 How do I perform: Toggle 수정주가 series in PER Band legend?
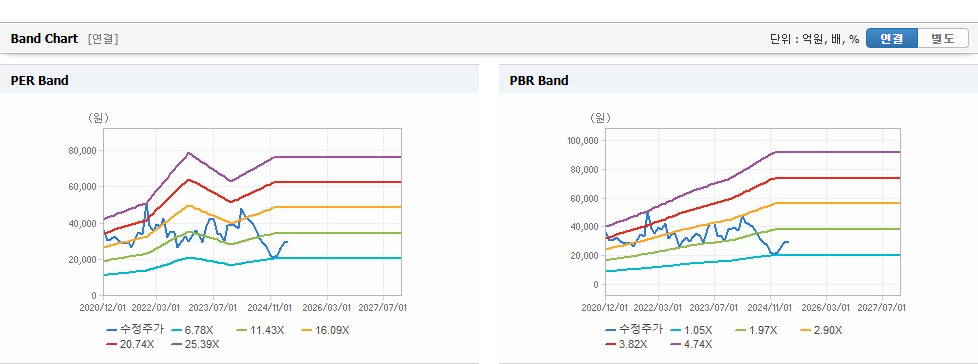pos(135,330)
